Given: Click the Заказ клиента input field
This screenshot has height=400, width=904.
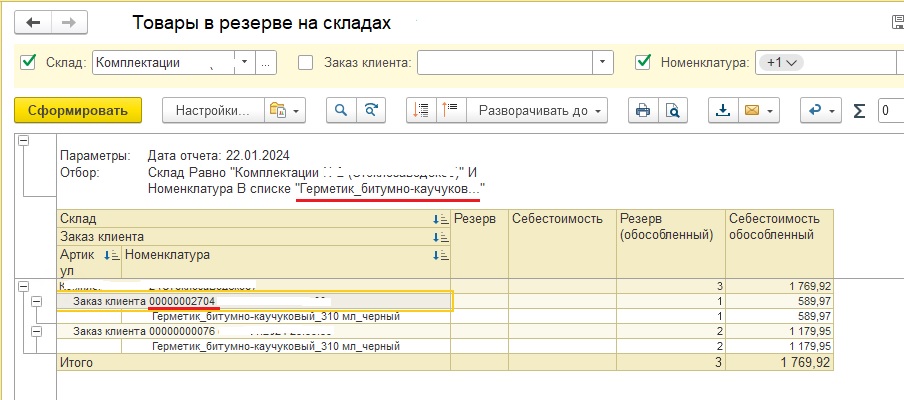Looking at the screenshot, I should 505,62.
